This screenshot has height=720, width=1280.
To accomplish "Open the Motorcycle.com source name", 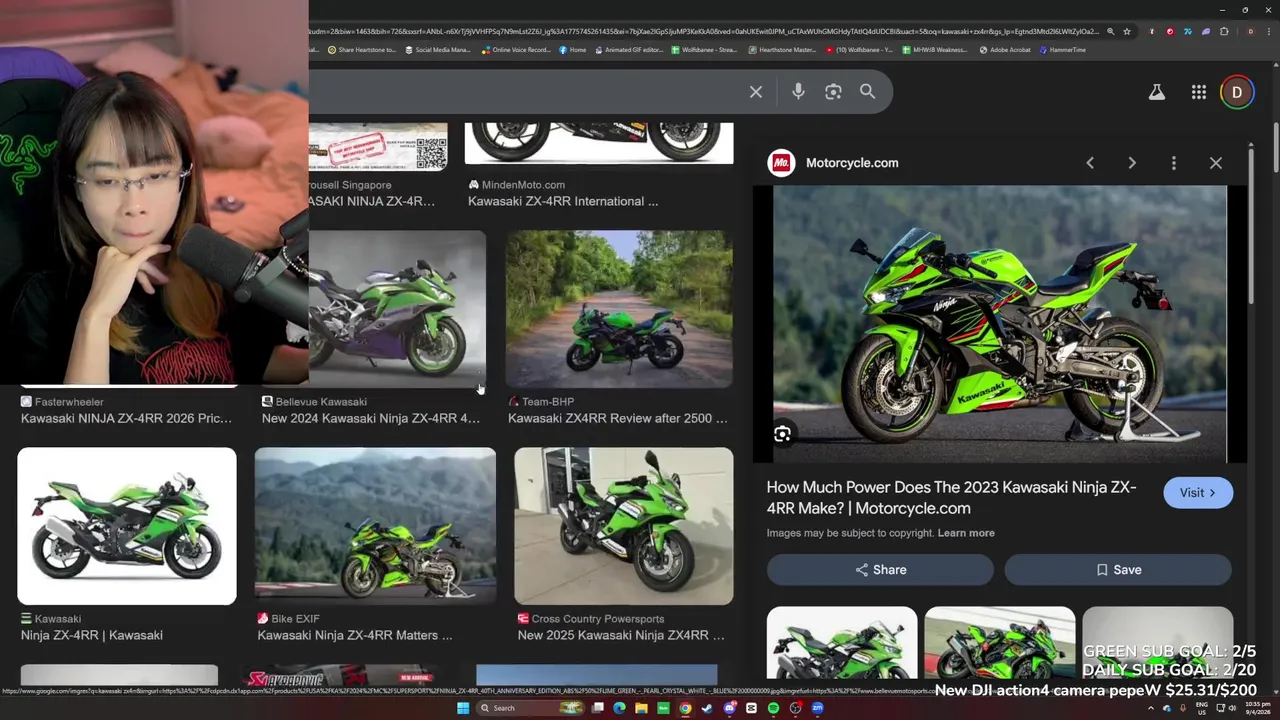I will 852,163.
